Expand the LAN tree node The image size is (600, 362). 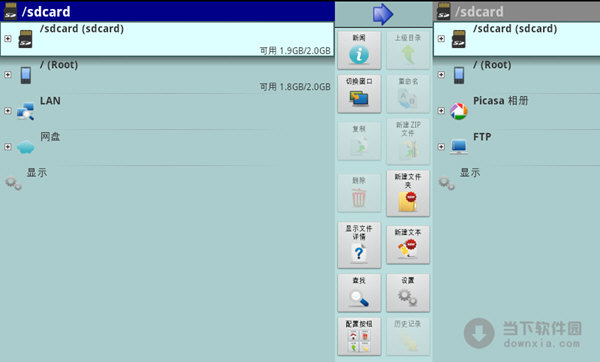[8, 111]
